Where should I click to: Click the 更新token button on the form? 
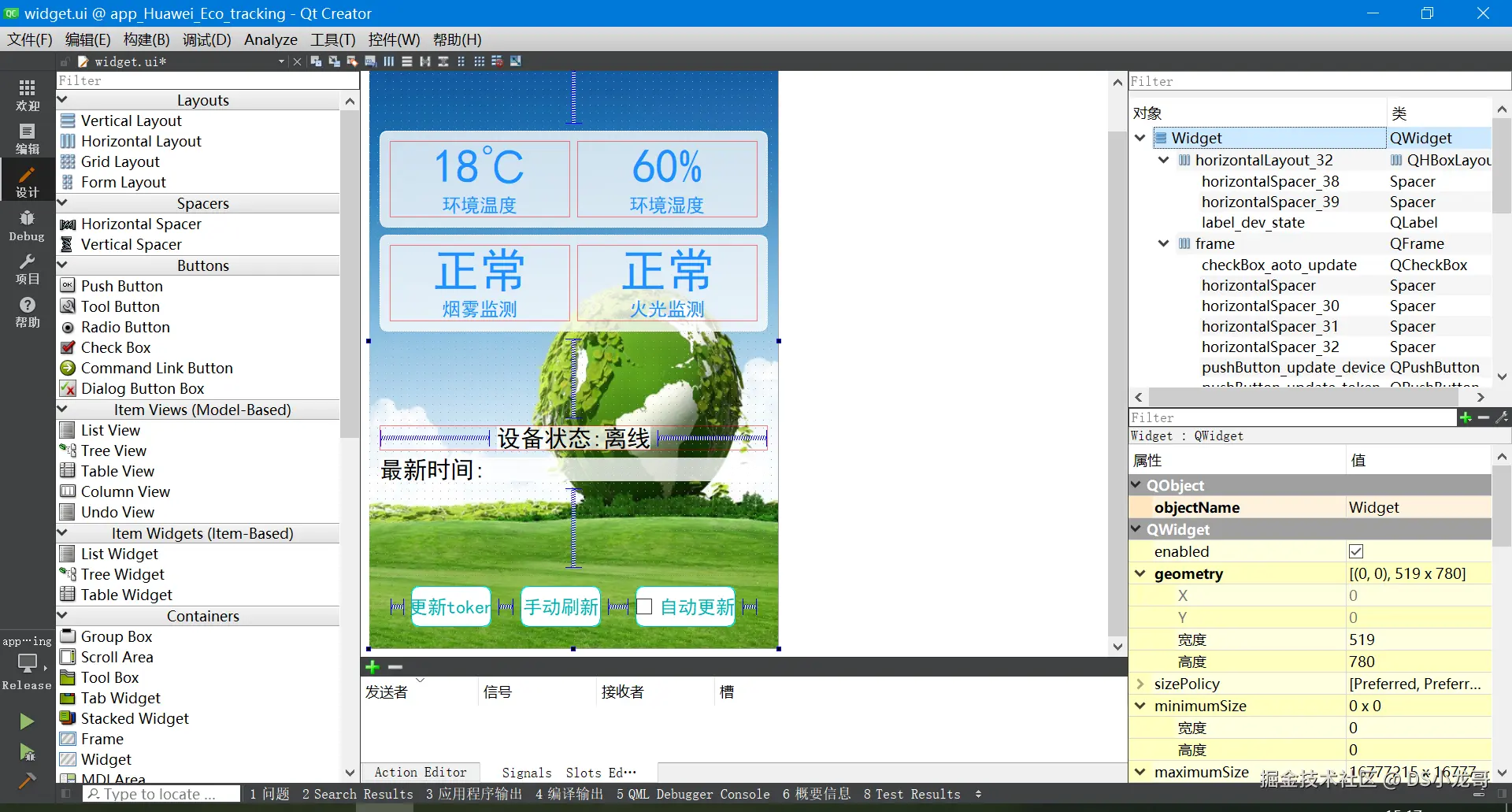(x=450, y=606)
